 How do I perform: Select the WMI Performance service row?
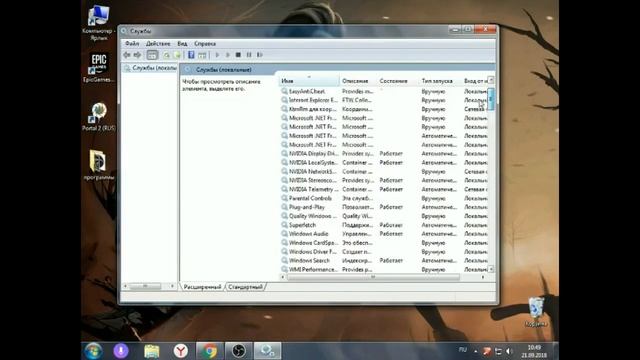[x=384, y=269]
